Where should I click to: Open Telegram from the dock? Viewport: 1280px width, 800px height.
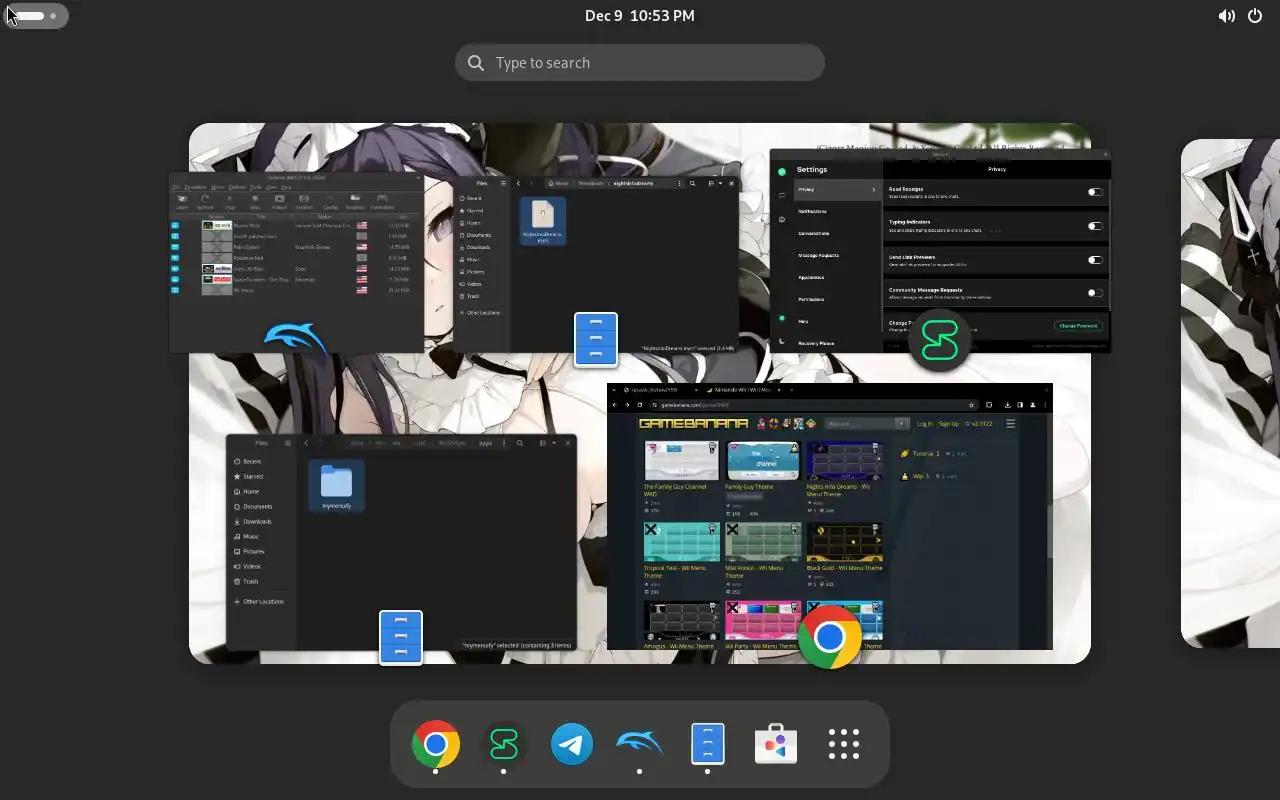coord(572,744)
